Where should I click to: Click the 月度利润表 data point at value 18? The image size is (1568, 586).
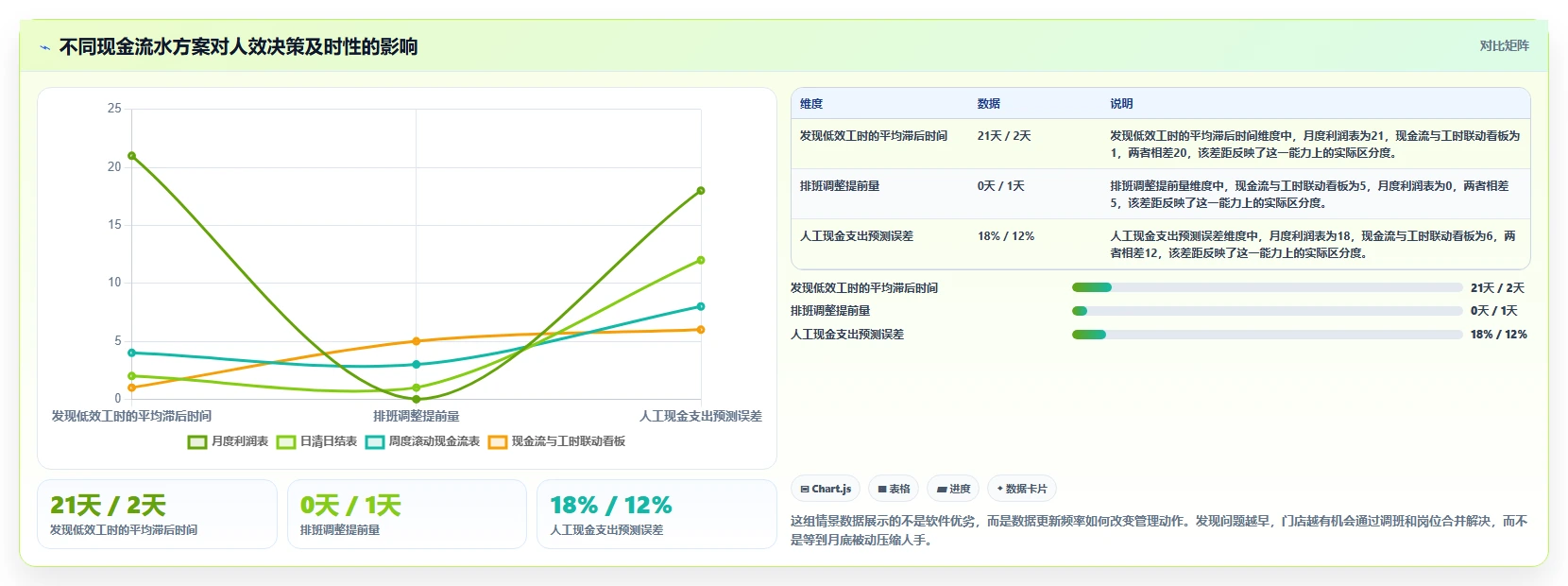[701, 191]
